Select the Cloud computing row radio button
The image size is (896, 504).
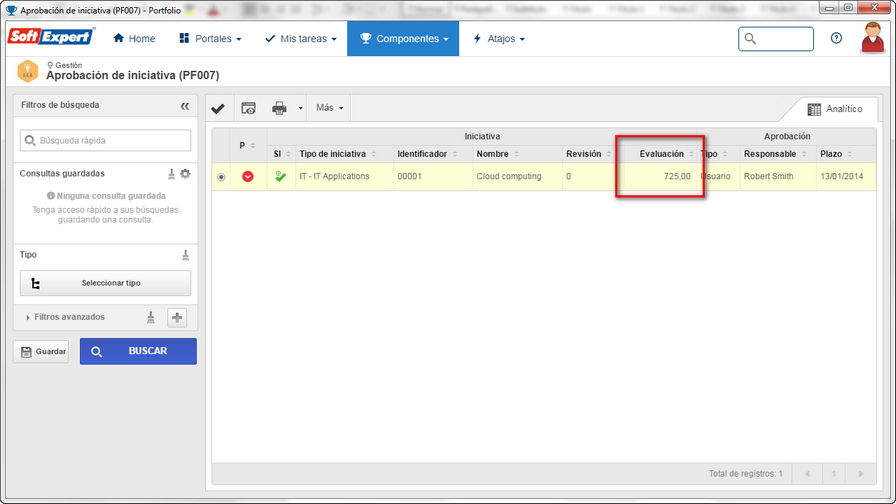coord(221,177)
